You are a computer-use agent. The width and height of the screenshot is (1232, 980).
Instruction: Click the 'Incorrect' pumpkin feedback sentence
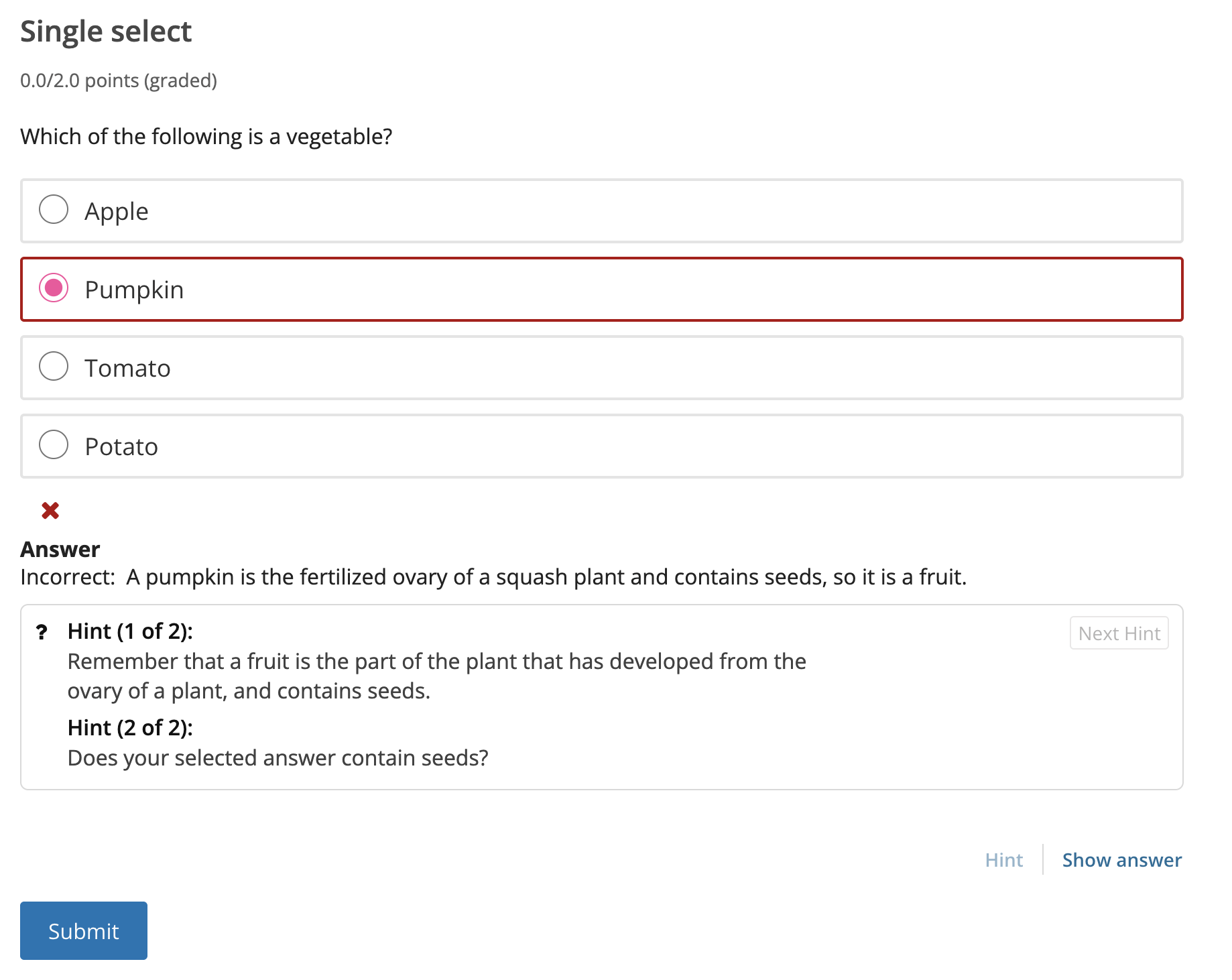click(x=493, y=577)
